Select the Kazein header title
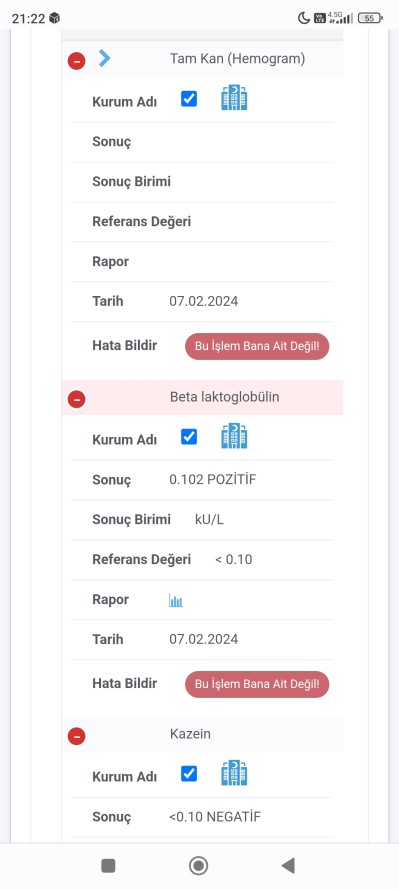 click(190, 734)
